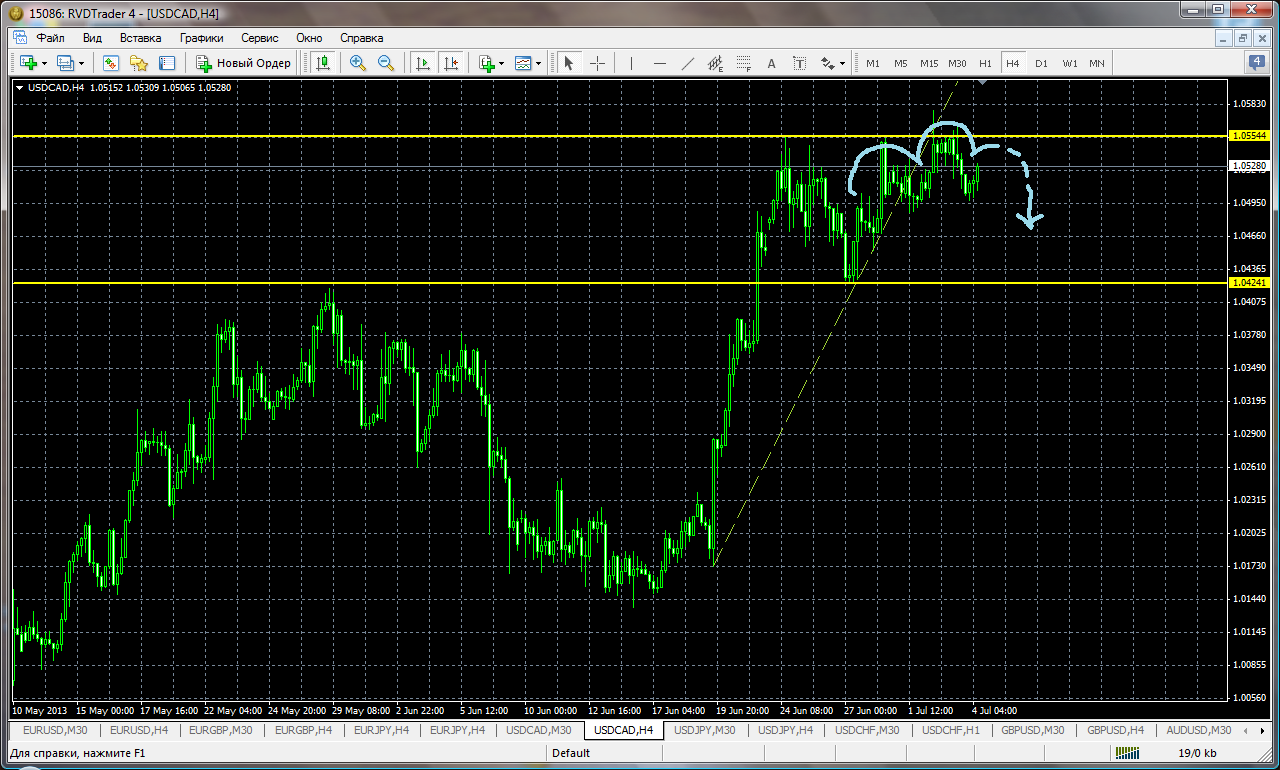
Task: Switch to M5 timeframe
Action: [901, 63]
